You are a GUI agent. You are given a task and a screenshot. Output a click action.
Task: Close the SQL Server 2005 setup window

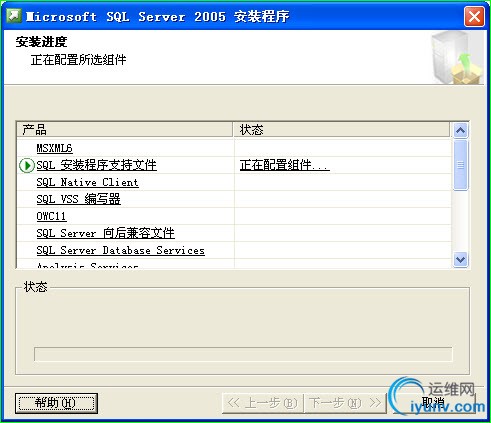[474, 16]
